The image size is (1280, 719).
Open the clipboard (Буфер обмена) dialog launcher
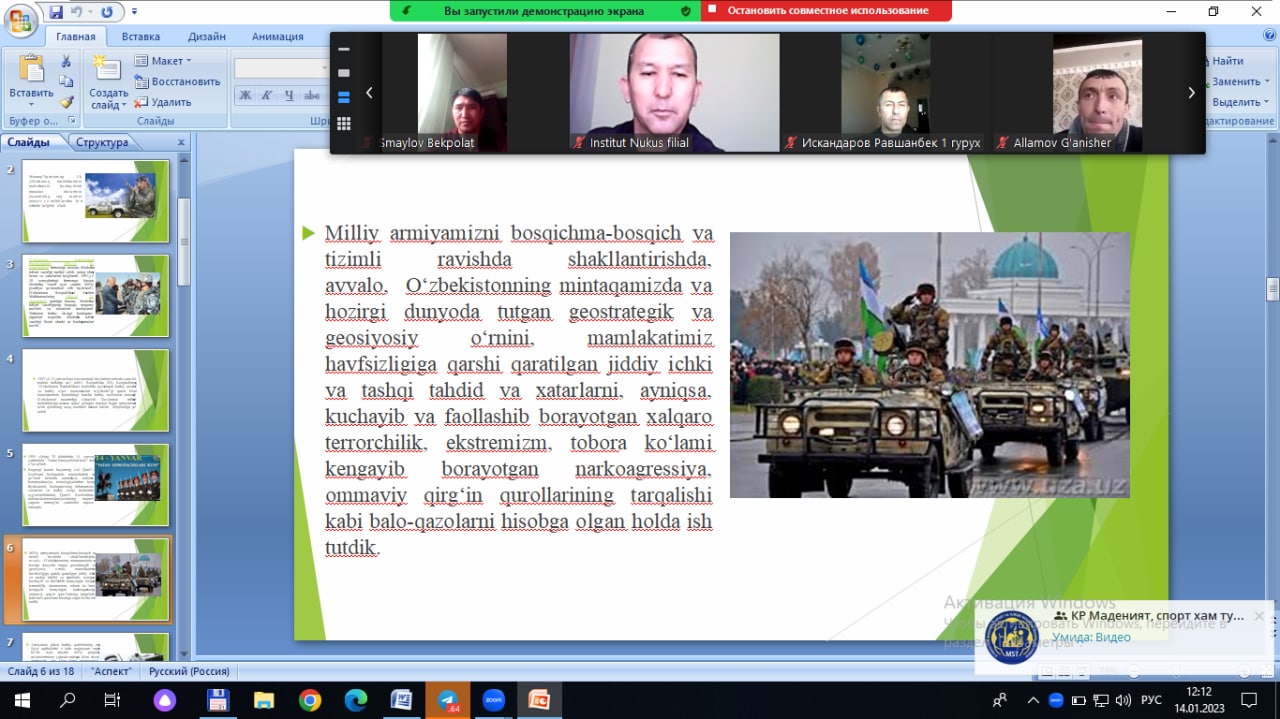coord(73,121)
